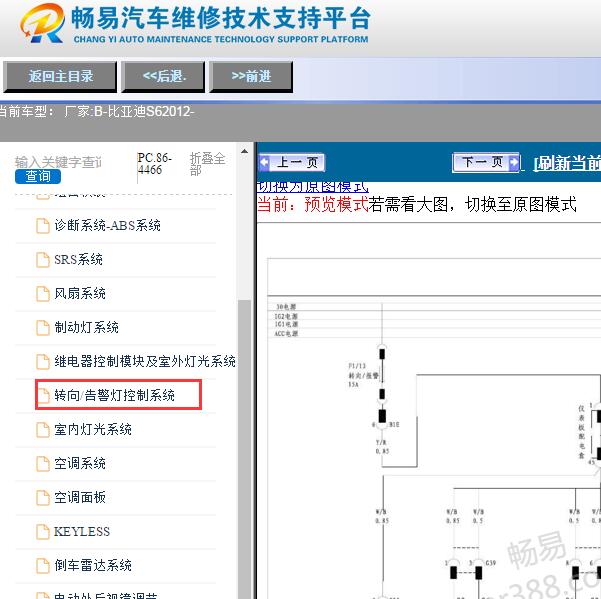The width and height of the screenshot is (601, 599).
Task: Click the sidebar scrollbar up arrow
Action: (244, 151)
